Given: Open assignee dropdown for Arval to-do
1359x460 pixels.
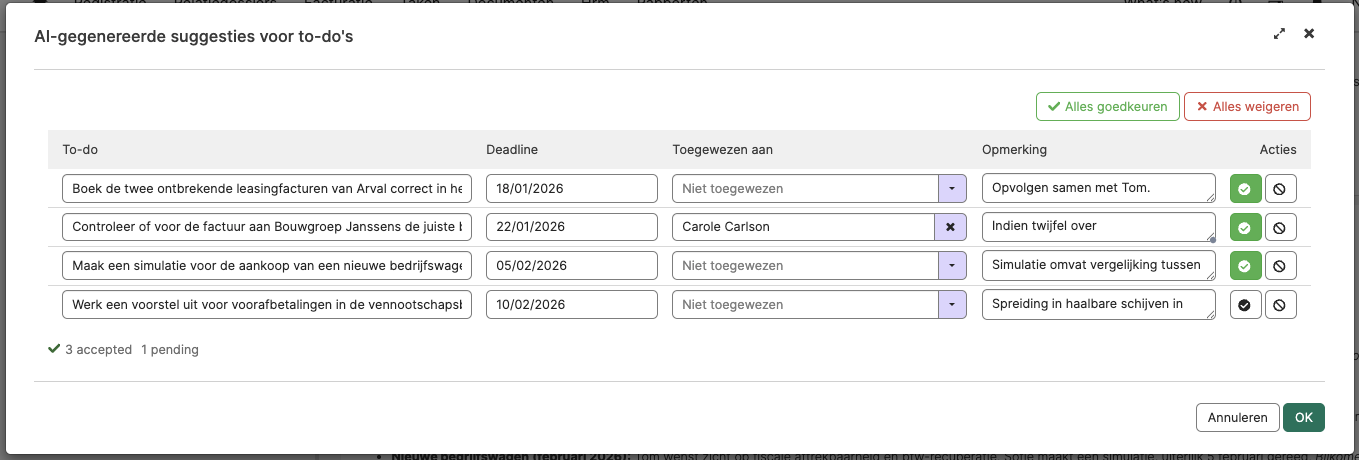Looking at the screenshot, I should [x=951, y=188].
